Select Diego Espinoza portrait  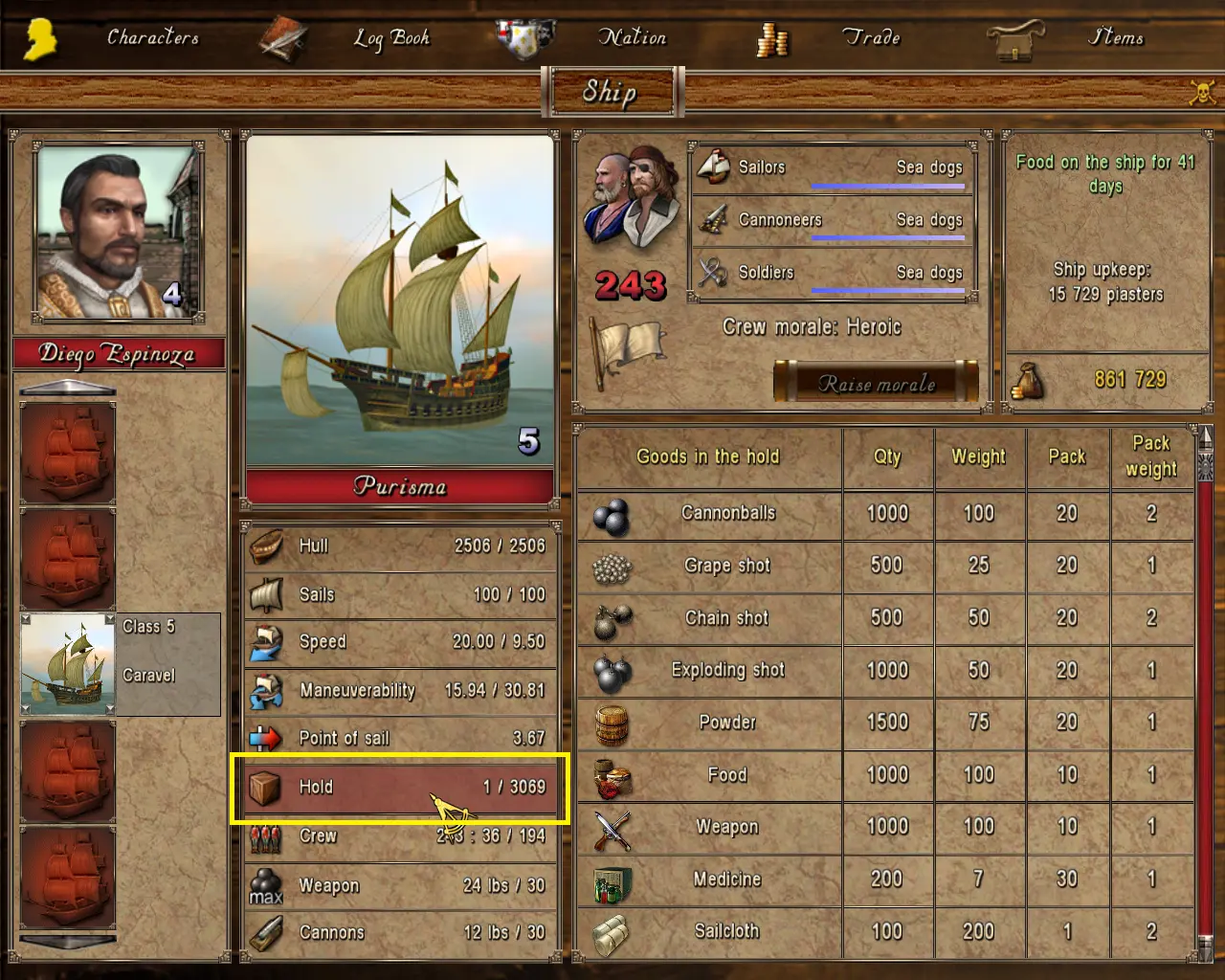pos(119,231)
